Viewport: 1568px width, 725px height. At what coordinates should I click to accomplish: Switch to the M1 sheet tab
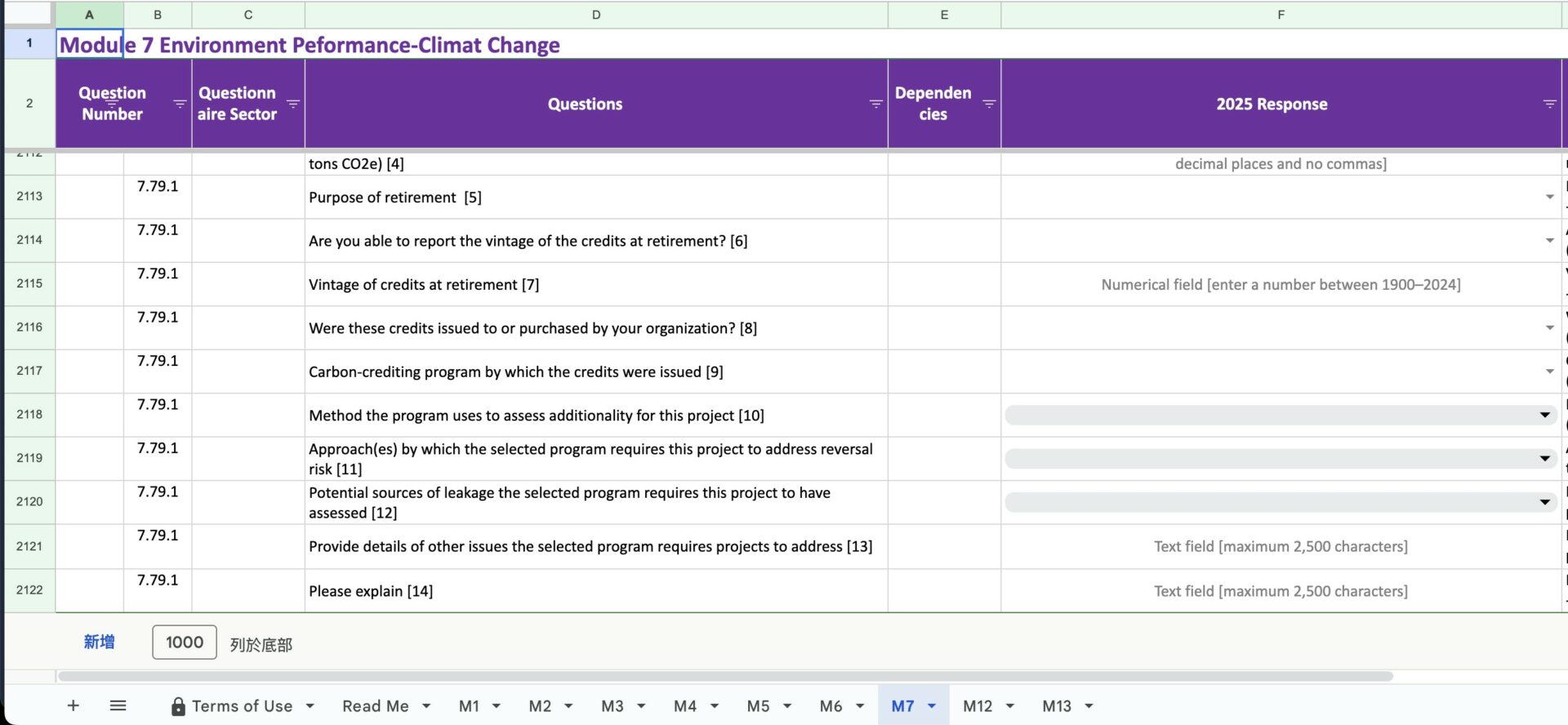469,706
